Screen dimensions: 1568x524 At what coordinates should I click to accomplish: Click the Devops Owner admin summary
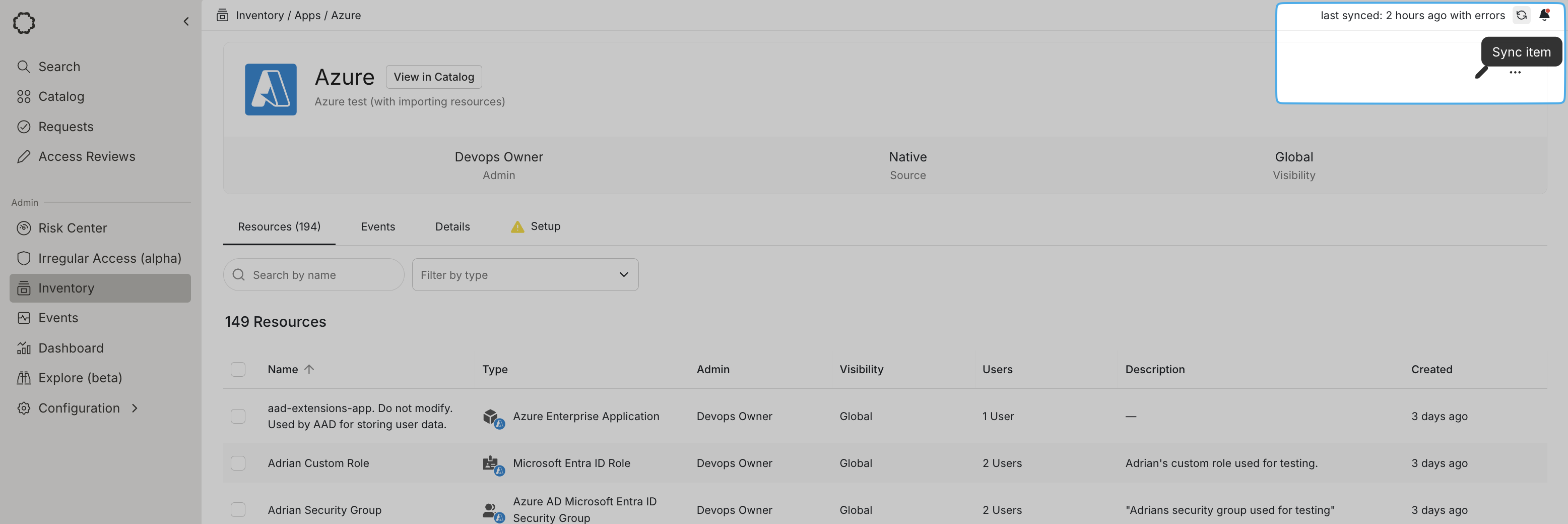tap(498, 165)
